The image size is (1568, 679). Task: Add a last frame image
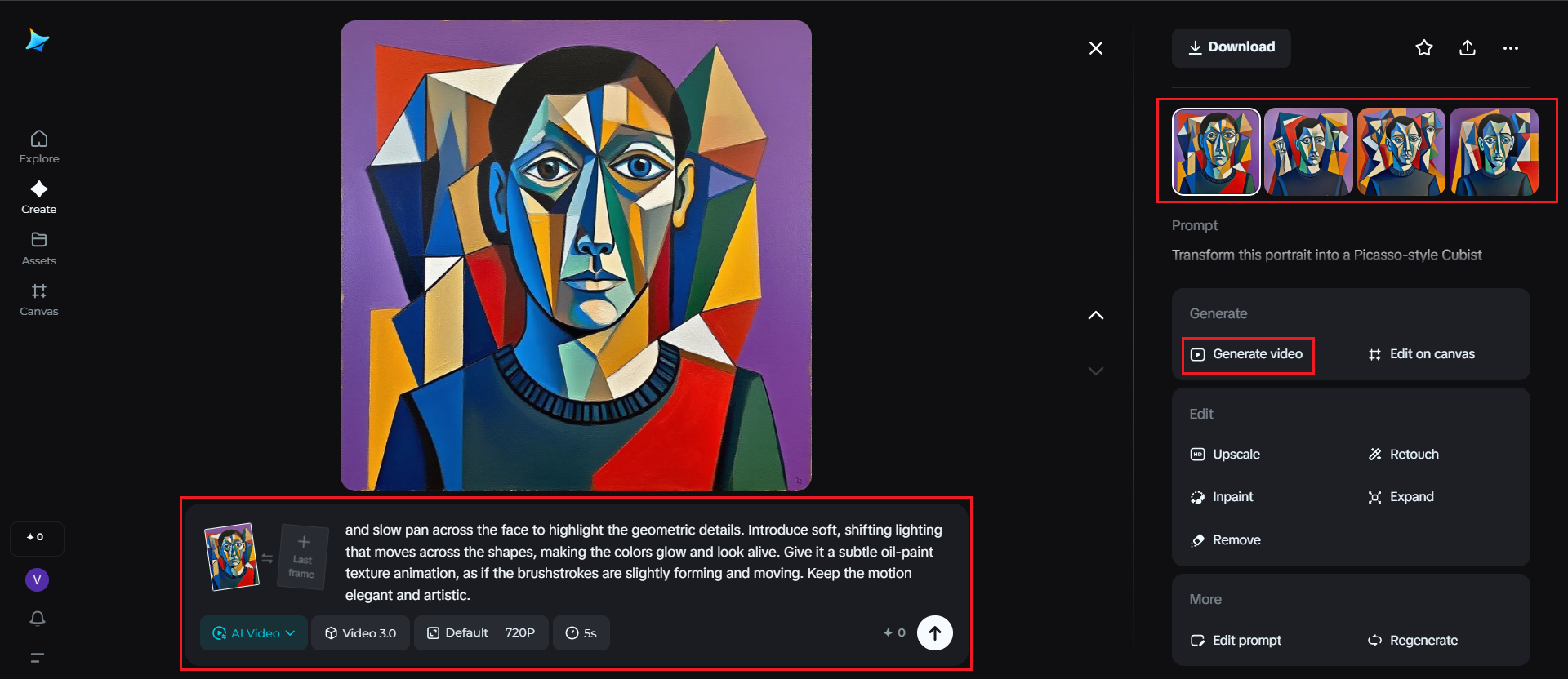(x=303, y=557)
